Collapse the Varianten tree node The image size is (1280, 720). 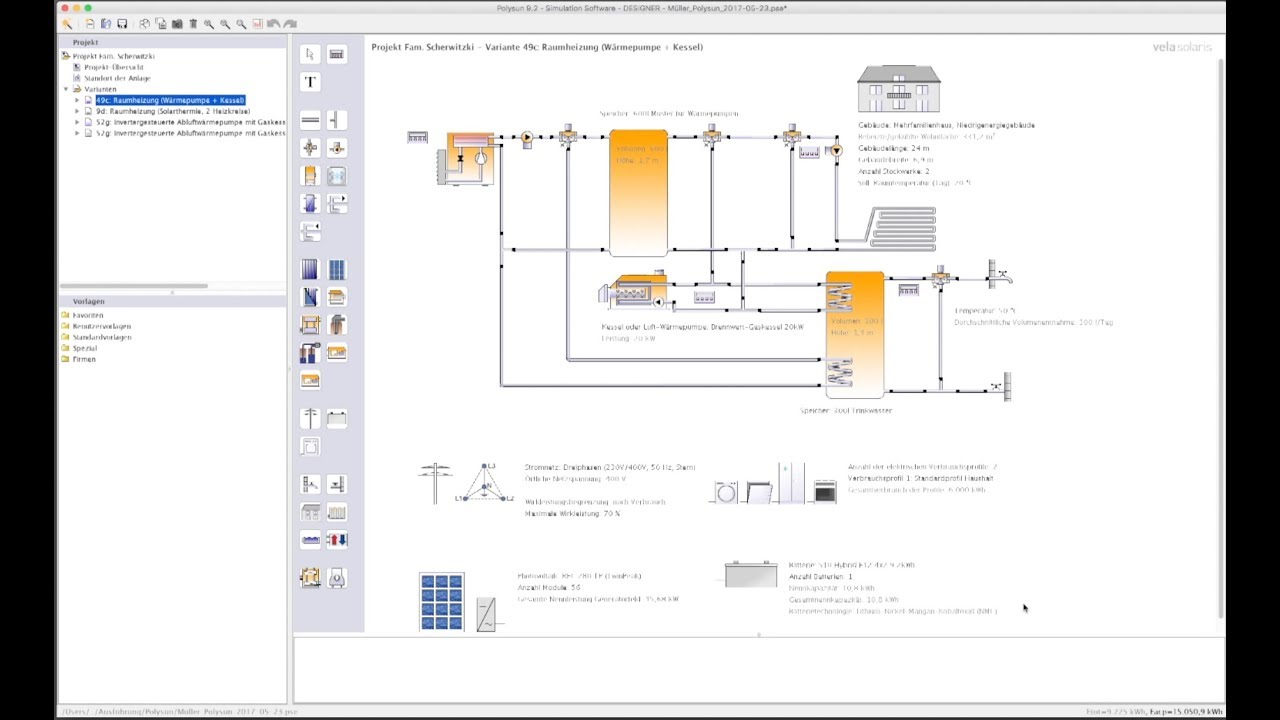pos(66,89)
